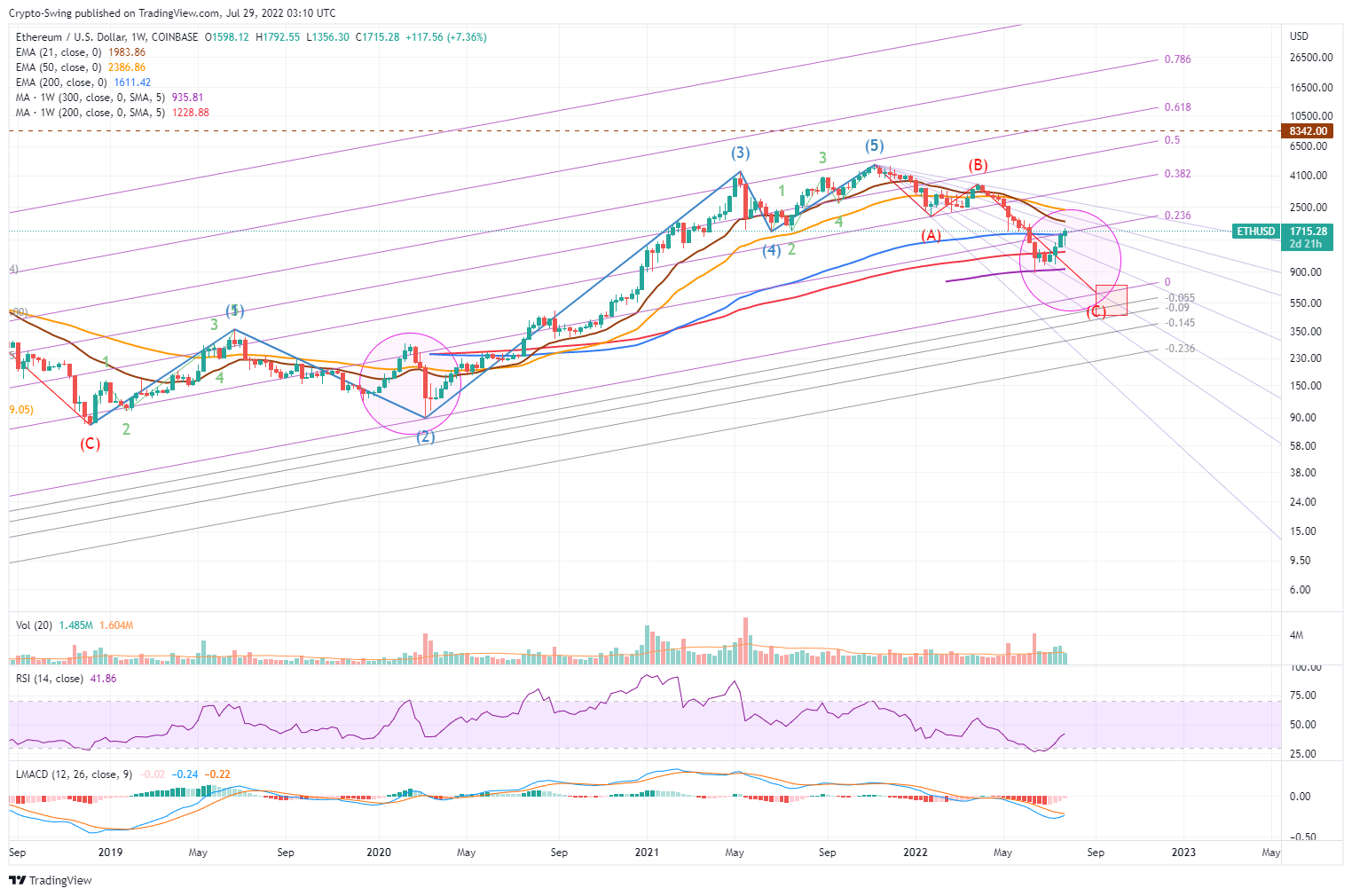The height and width of the screenshot is (896, 1352).
Task: Click the MA 200 value 1228.88
Action: [191, 113]
